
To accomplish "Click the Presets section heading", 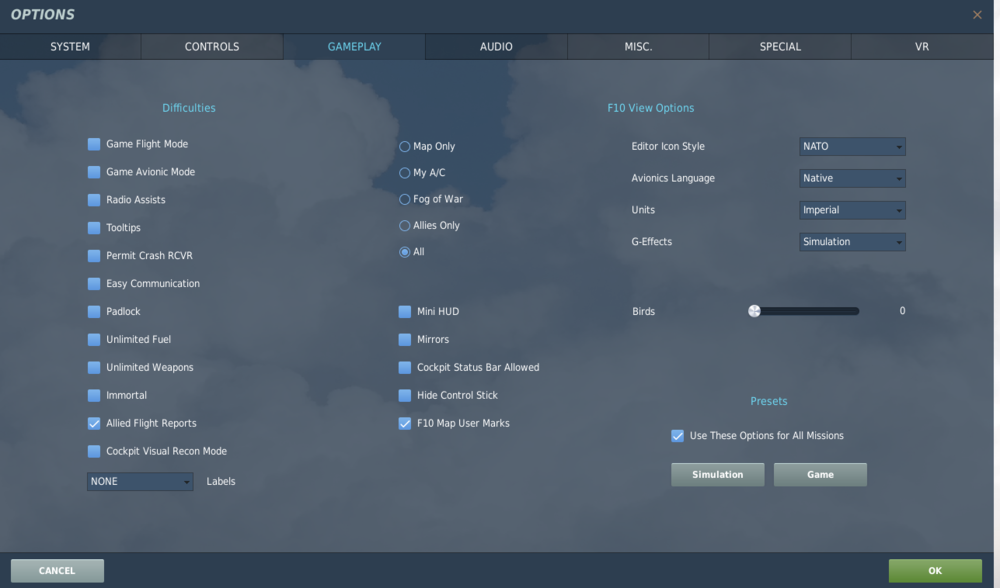I will 768,401.
